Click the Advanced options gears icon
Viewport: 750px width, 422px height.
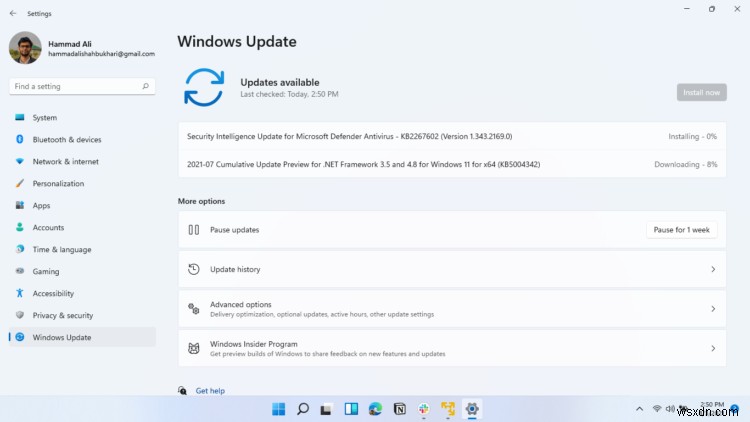pyautogui.click(x=194, y=309)
